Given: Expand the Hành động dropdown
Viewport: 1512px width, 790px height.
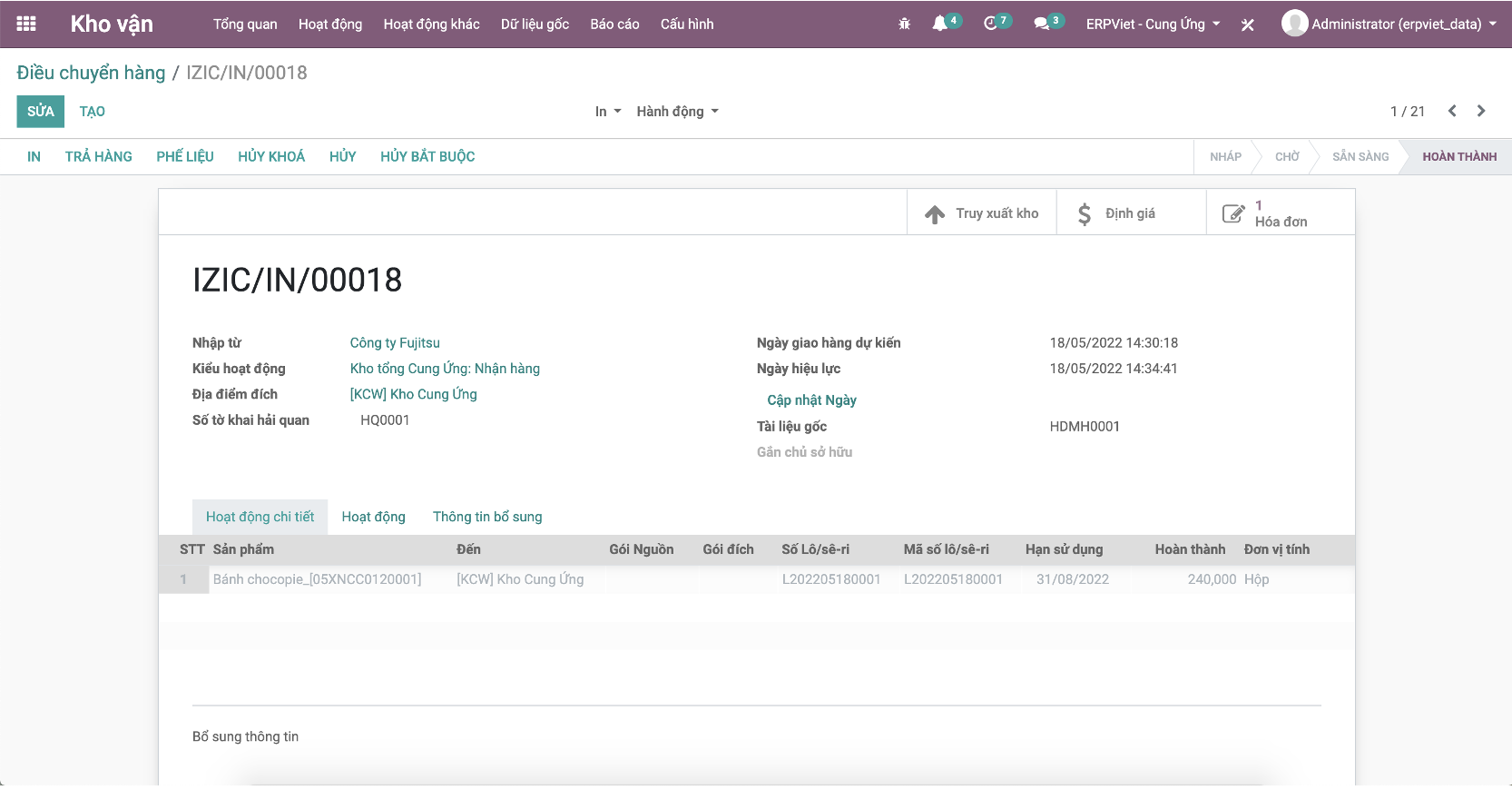Looking at the screenshot, I should point(677,112).
